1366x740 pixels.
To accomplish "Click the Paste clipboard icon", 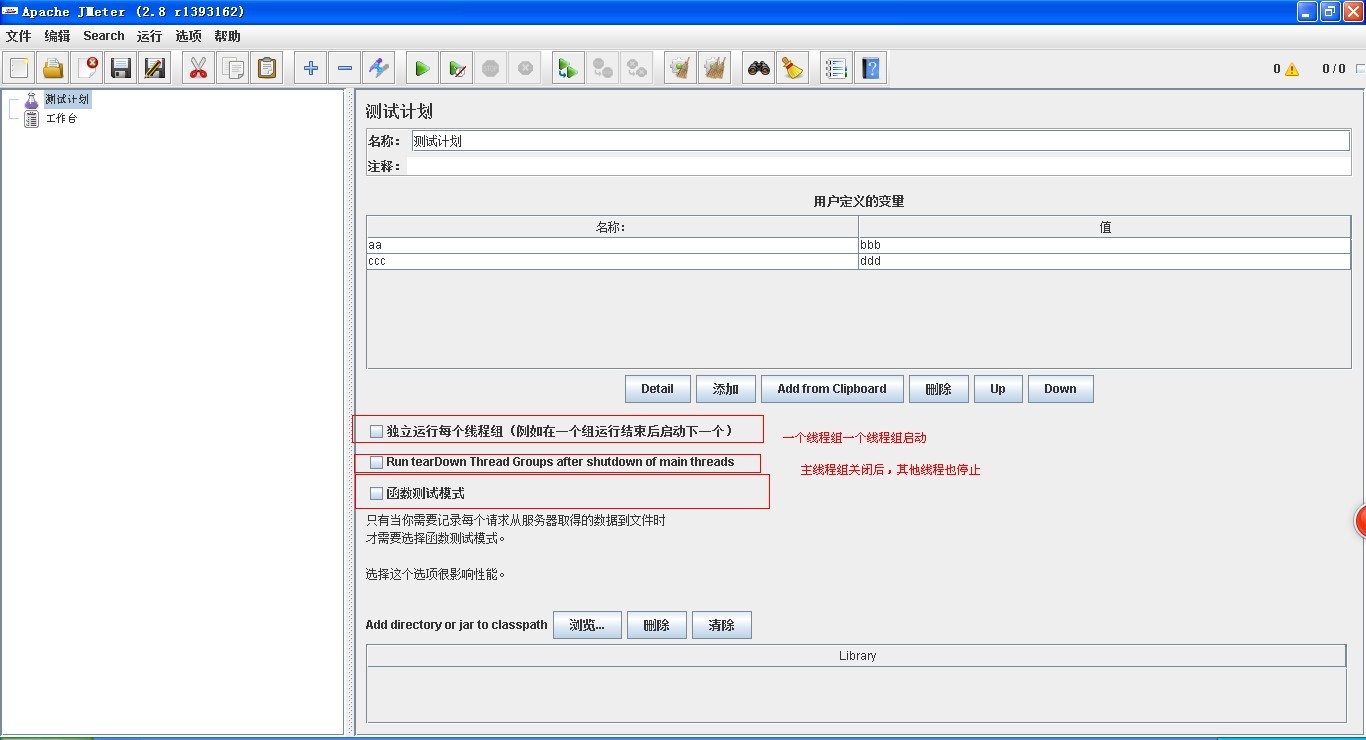I will [x=266, y=68].
